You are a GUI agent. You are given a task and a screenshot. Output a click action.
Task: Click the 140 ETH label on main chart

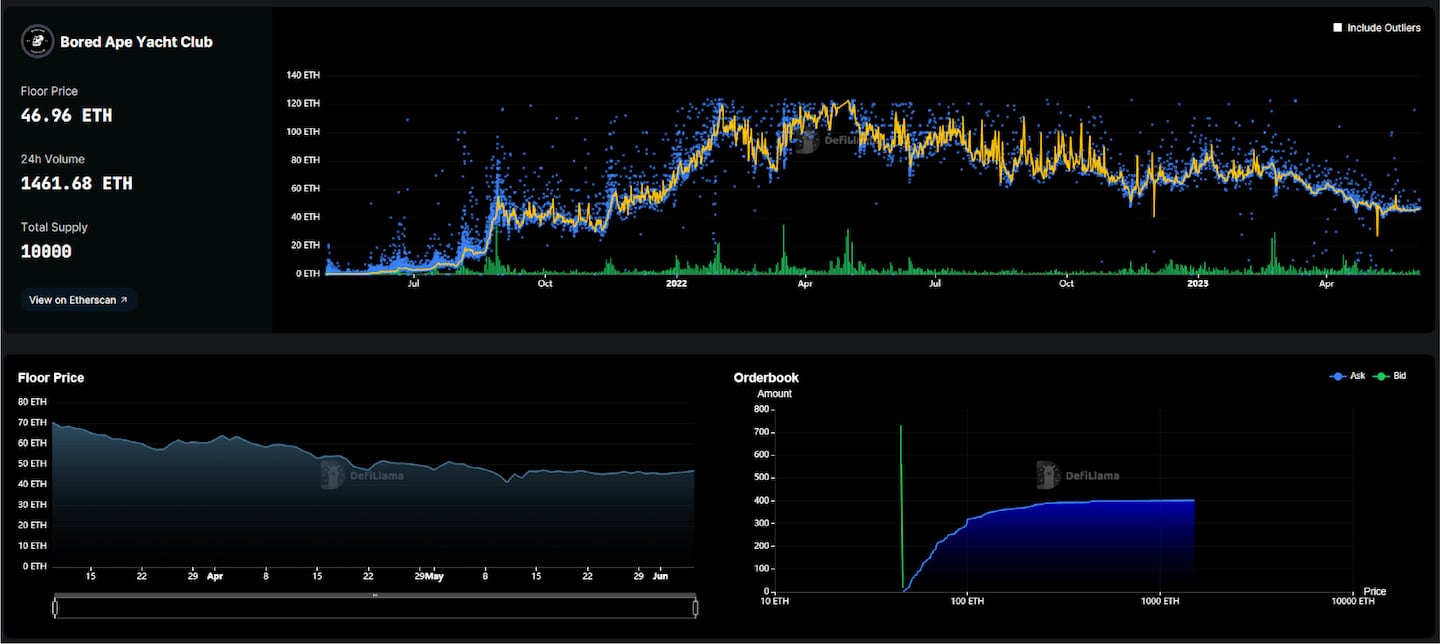[302, 75]
